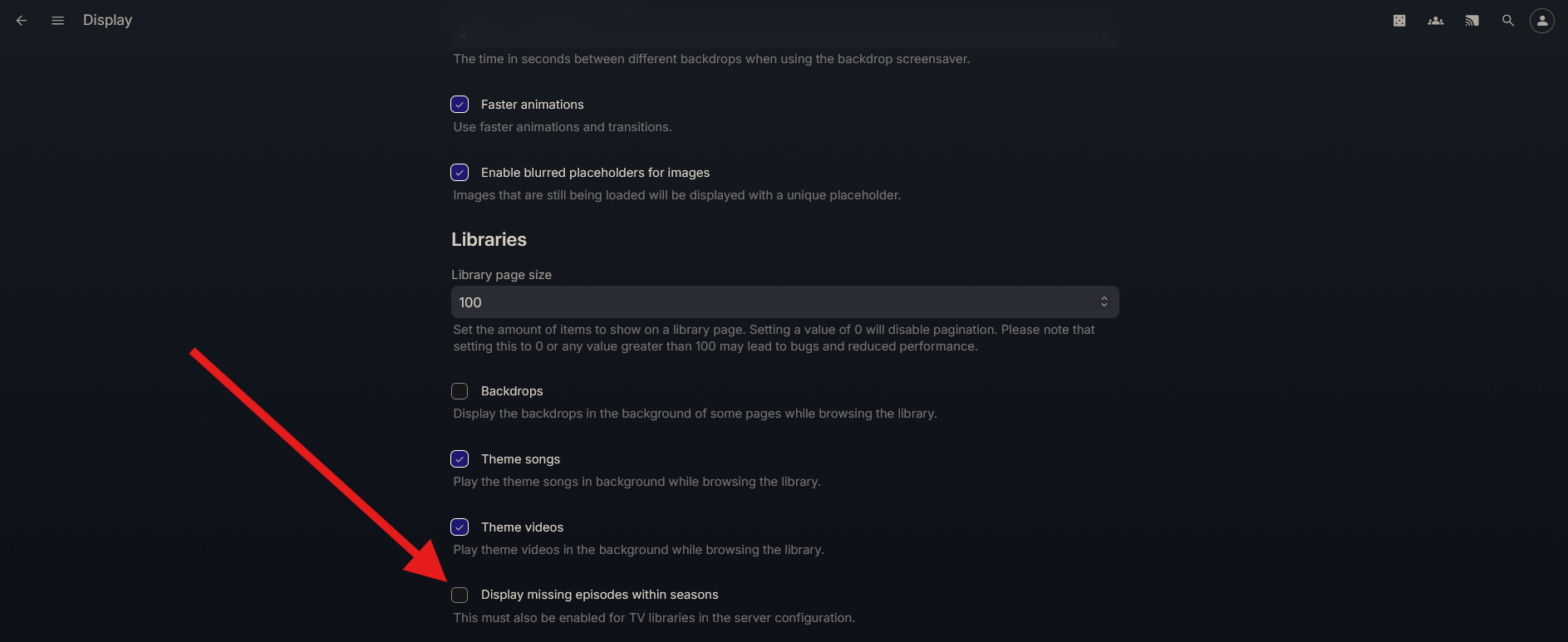The image size is (1568, 642).
Task: Disable Faster animations
Action: click(x=460, y=104)
